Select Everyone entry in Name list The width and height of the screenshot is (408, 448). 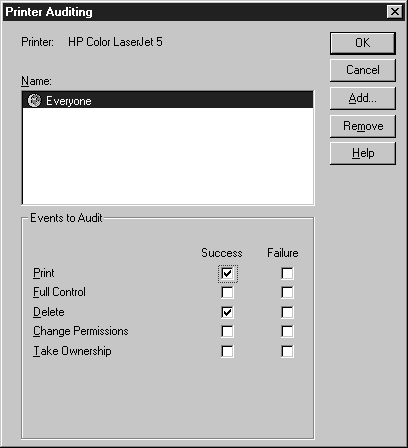pyautogui.click(x=168, y=100)
